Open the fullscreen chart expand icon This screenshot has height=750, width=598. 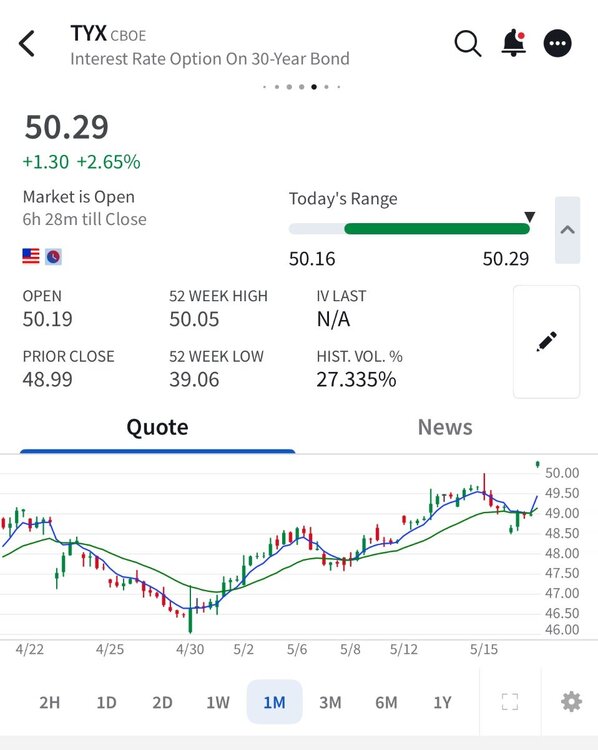pyautogui.click(x=509, y=702)
